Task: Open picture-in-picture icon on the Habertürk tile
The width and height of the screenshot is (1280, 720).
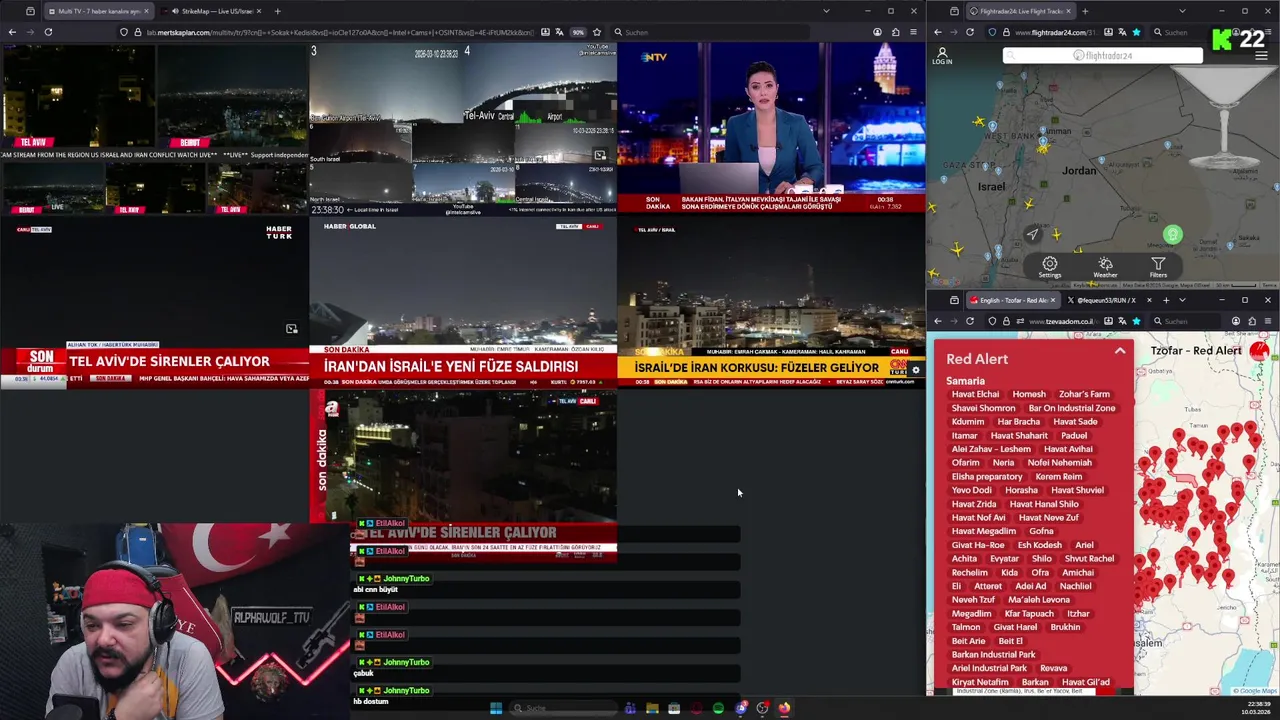Action: click(x=292, y=328)
